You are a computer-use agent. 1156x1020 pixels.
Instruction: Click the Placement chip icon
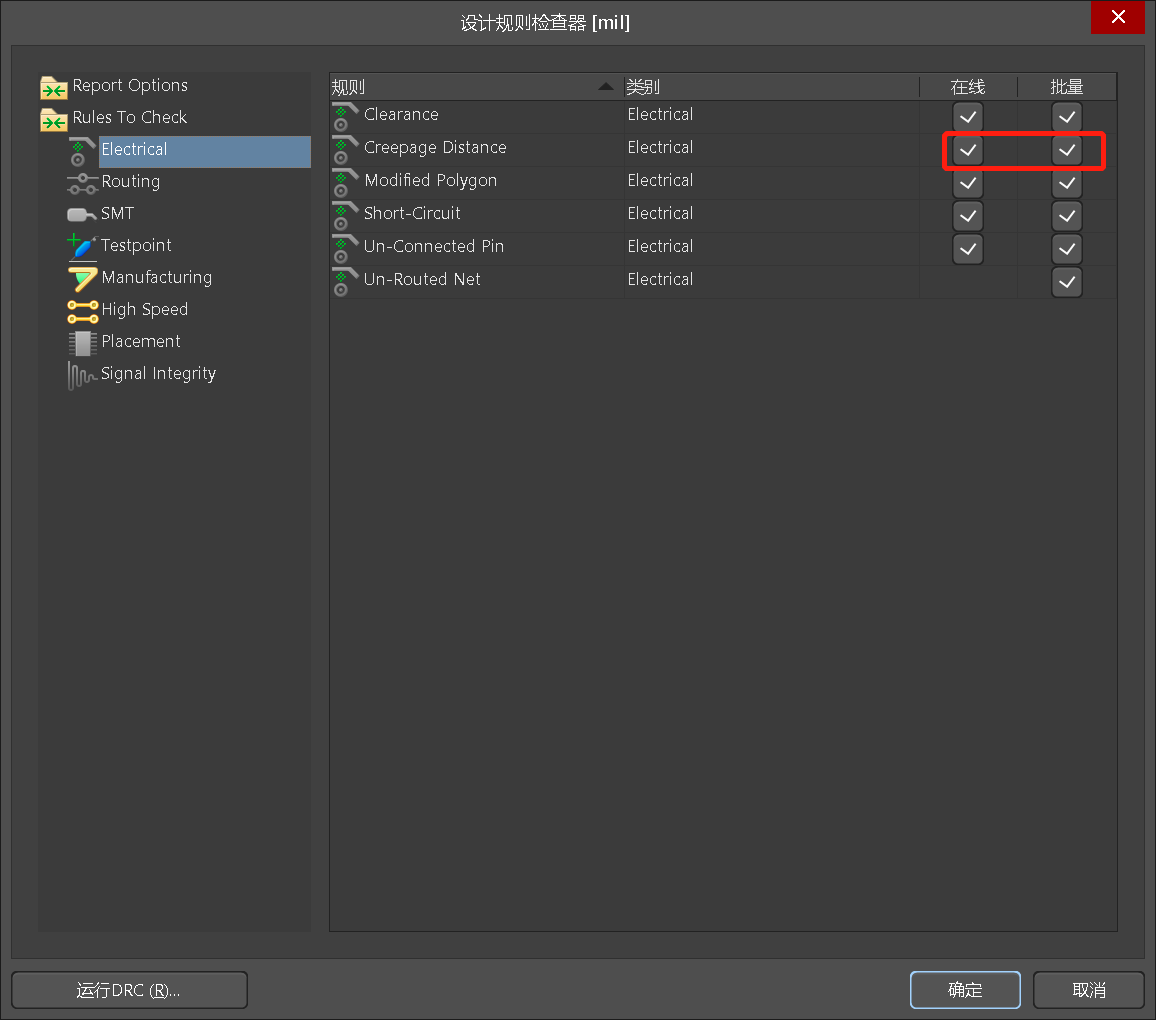[82, 342]
